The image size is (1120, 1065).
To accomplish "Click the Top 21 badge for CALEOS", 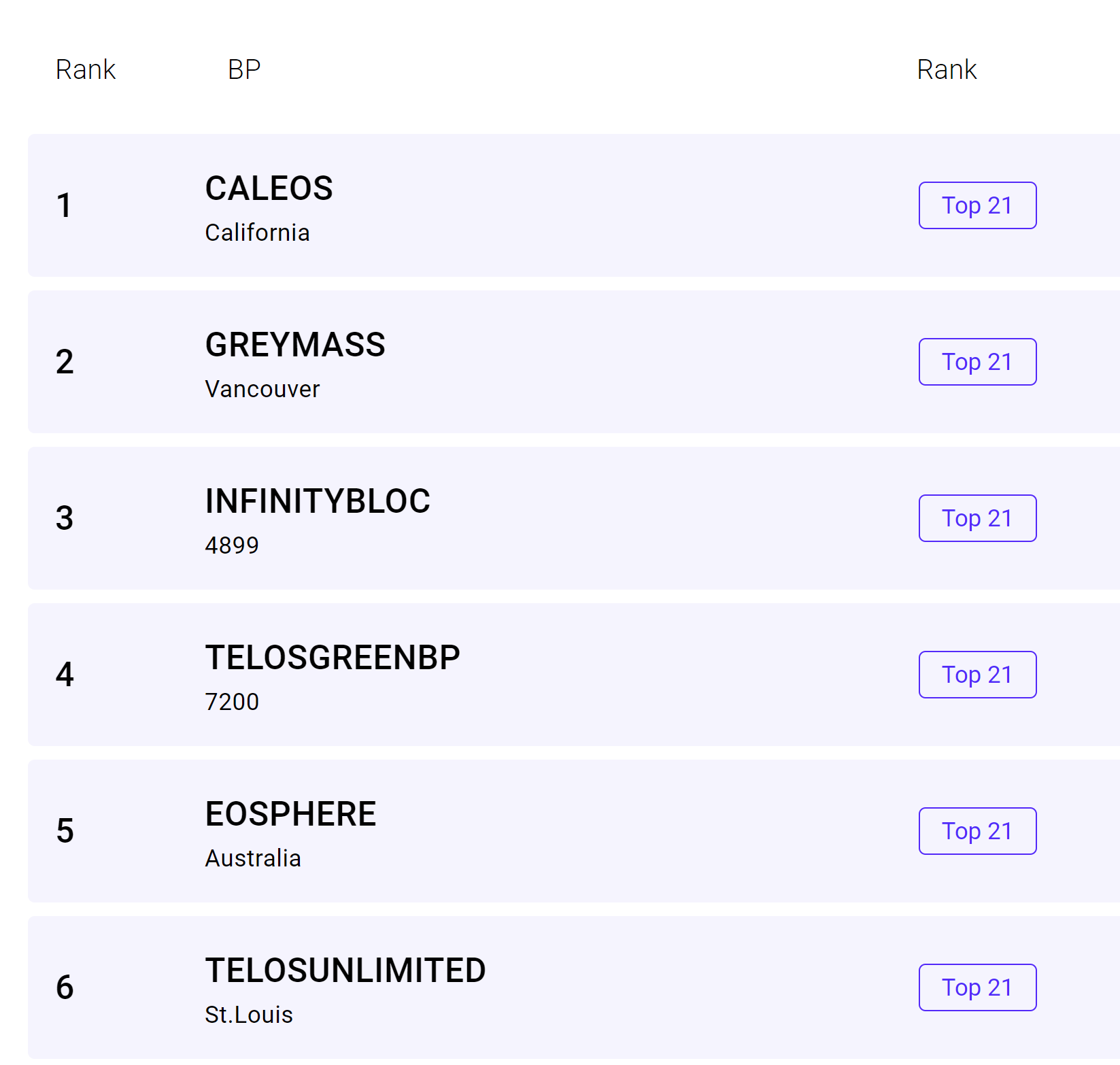I will coord(977,205).
